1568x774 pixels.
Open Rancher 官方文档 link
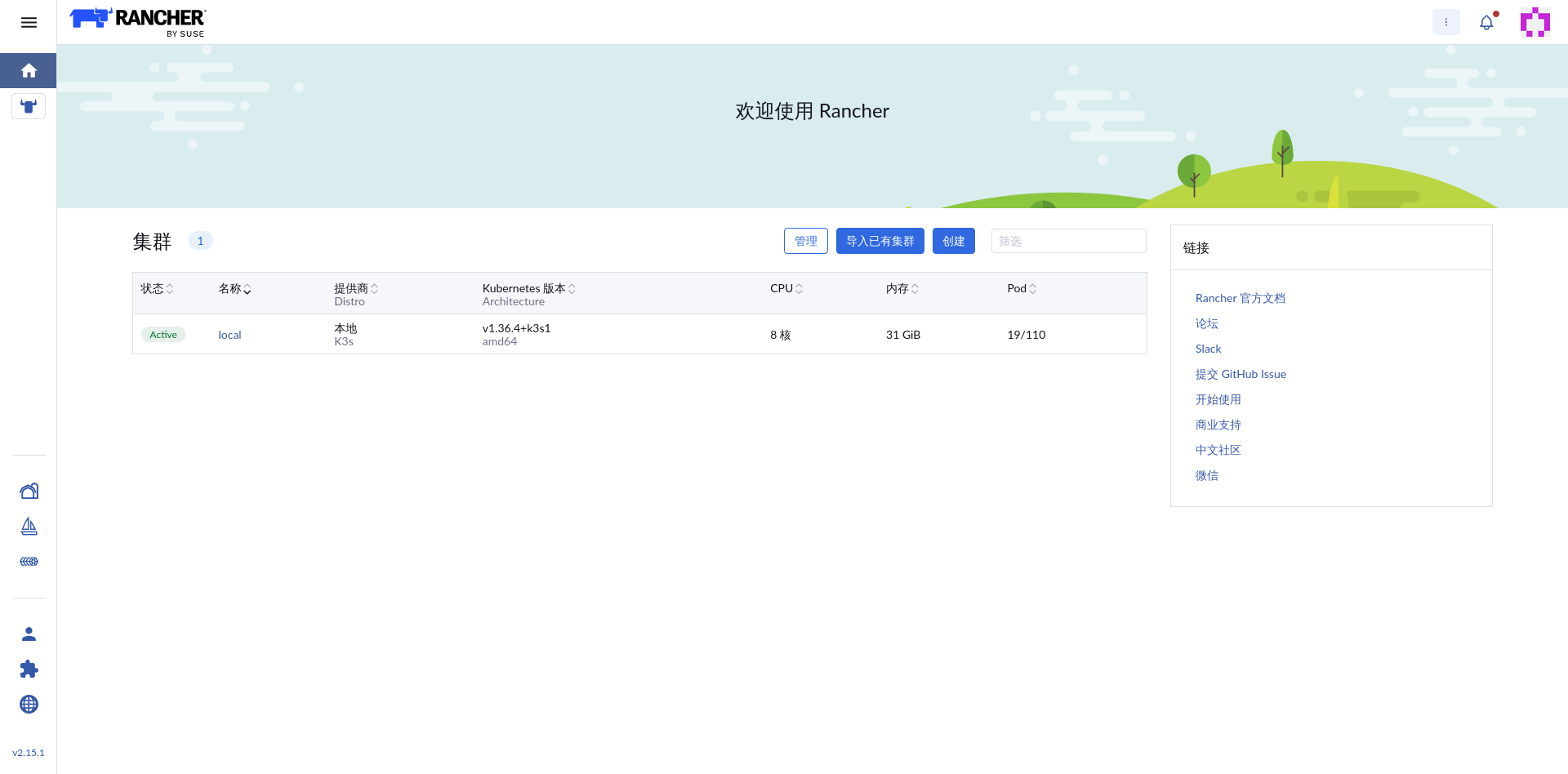[1241, 298]
